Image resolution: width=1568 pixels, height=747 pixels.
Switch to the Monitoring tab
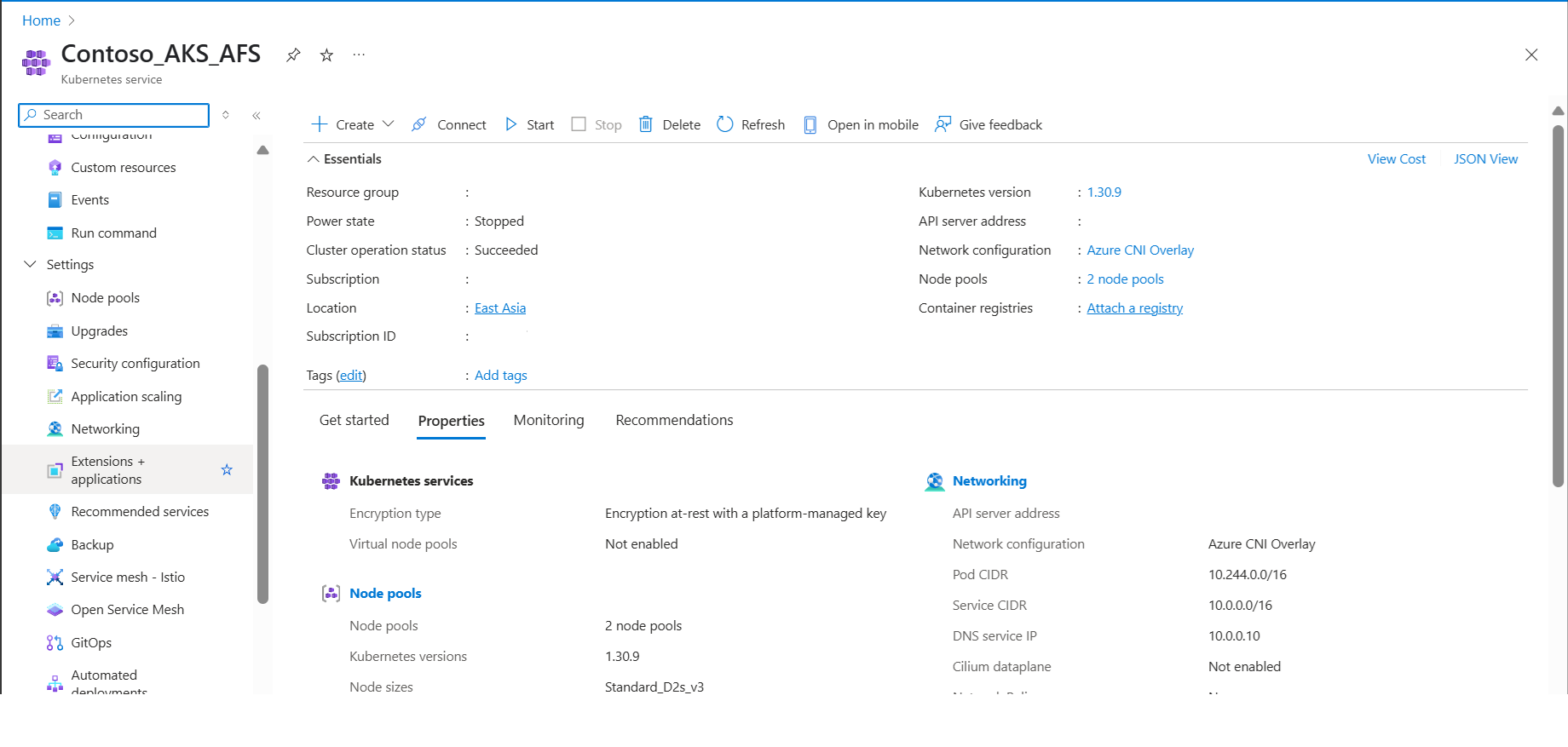549,421
